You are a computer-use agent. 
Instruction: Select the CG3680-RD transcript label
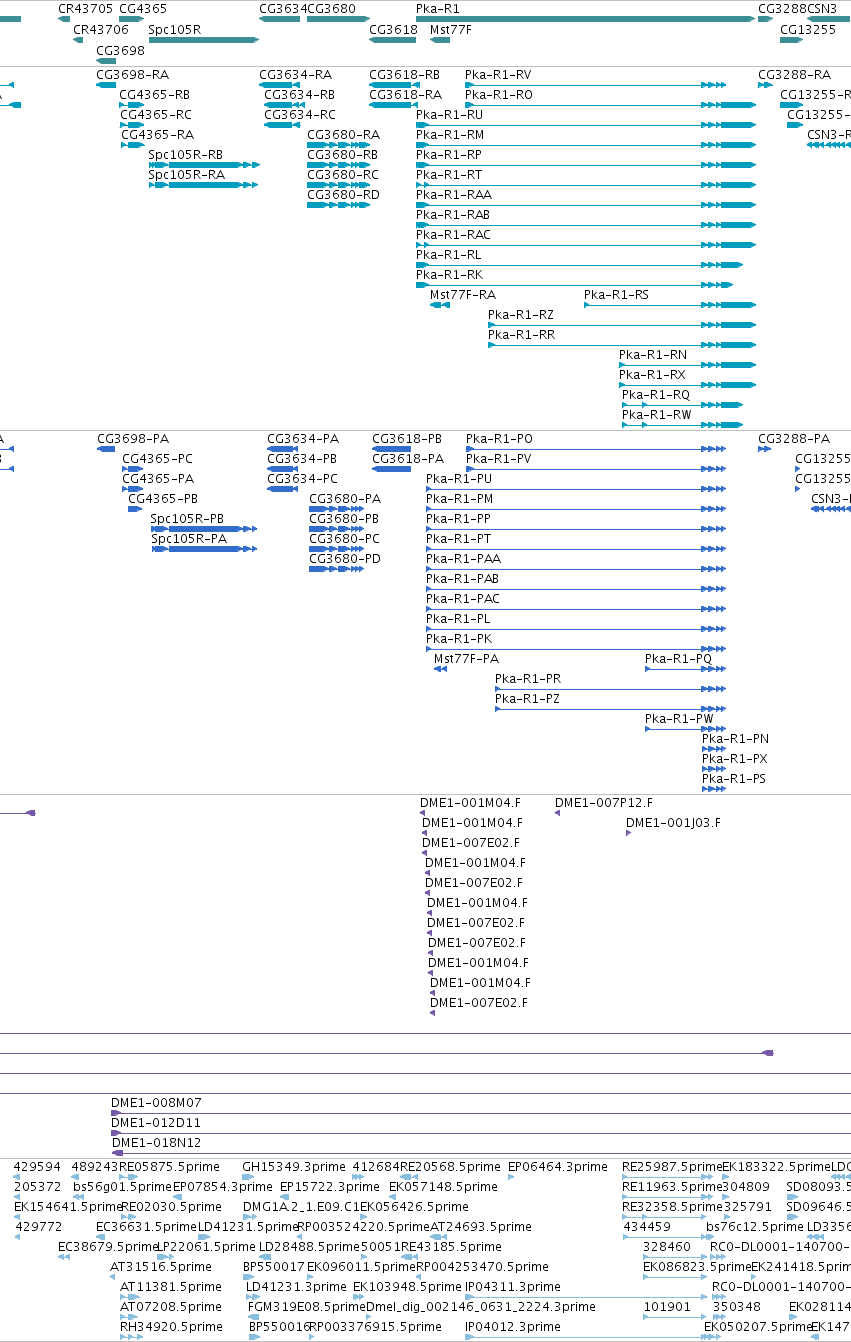(x=343, y=194)
